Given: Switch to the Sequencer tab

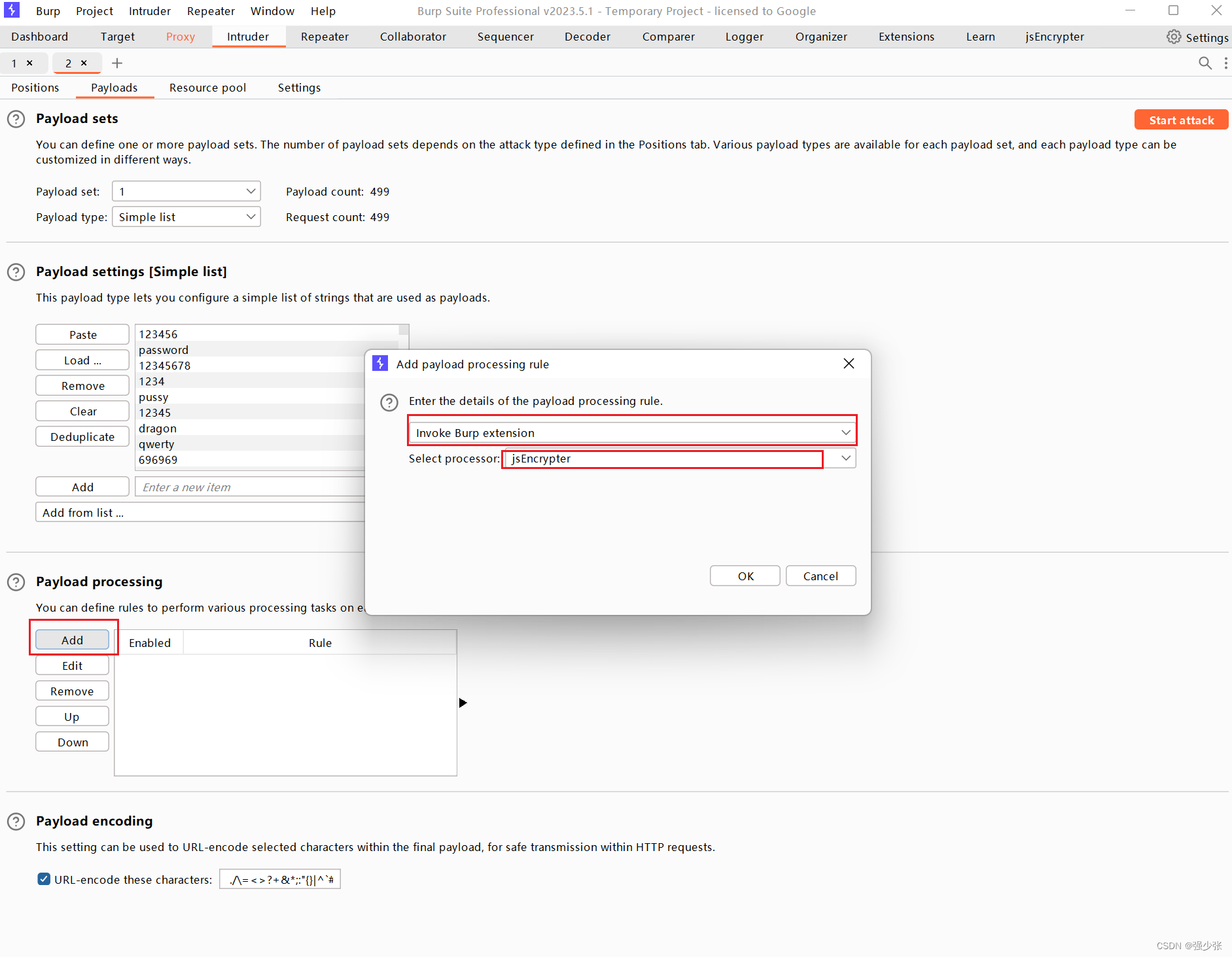Looking at the screenshot, I should 506,37.
